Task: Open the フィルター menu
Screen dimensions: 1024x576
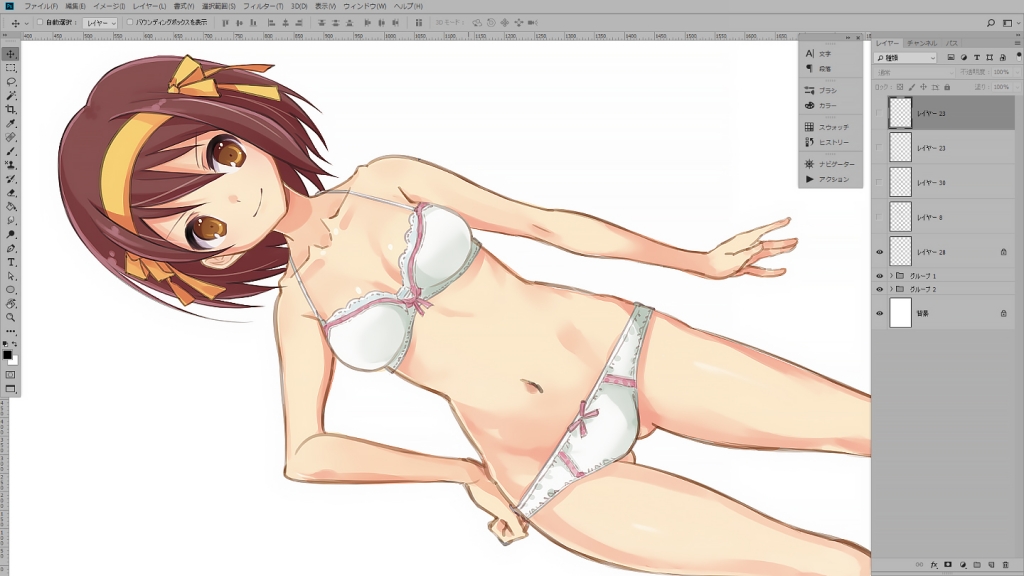Action: 262,6
